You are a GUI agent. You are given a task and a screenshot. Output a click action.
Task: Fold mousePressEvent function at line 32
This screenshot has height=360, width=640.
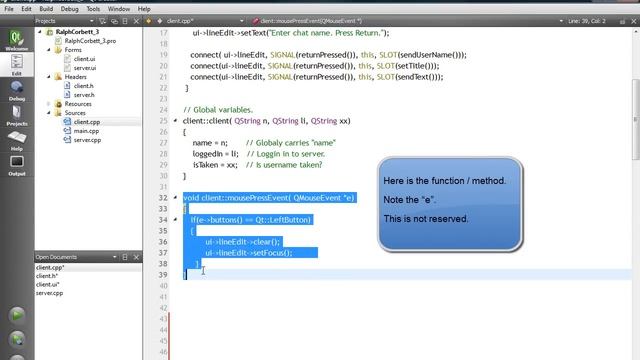pyautogui.click(x=176, y=198)
